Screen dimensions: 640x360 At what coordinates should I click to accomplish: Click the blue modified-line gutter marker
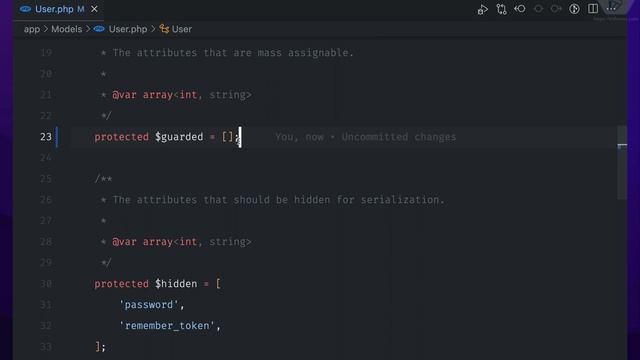pyautogui.click(x=57, y=137)
